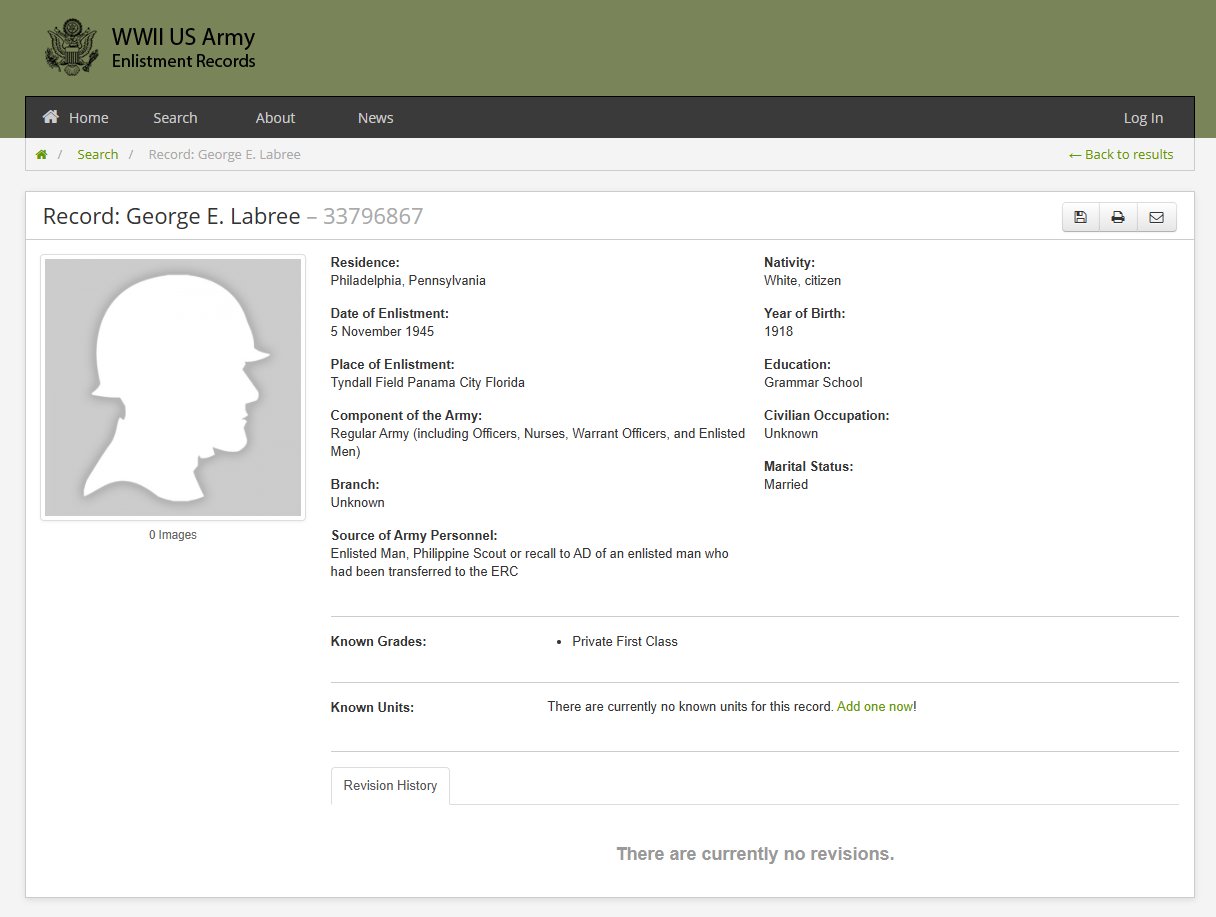
Task: Open the News page
Action: 375,118
